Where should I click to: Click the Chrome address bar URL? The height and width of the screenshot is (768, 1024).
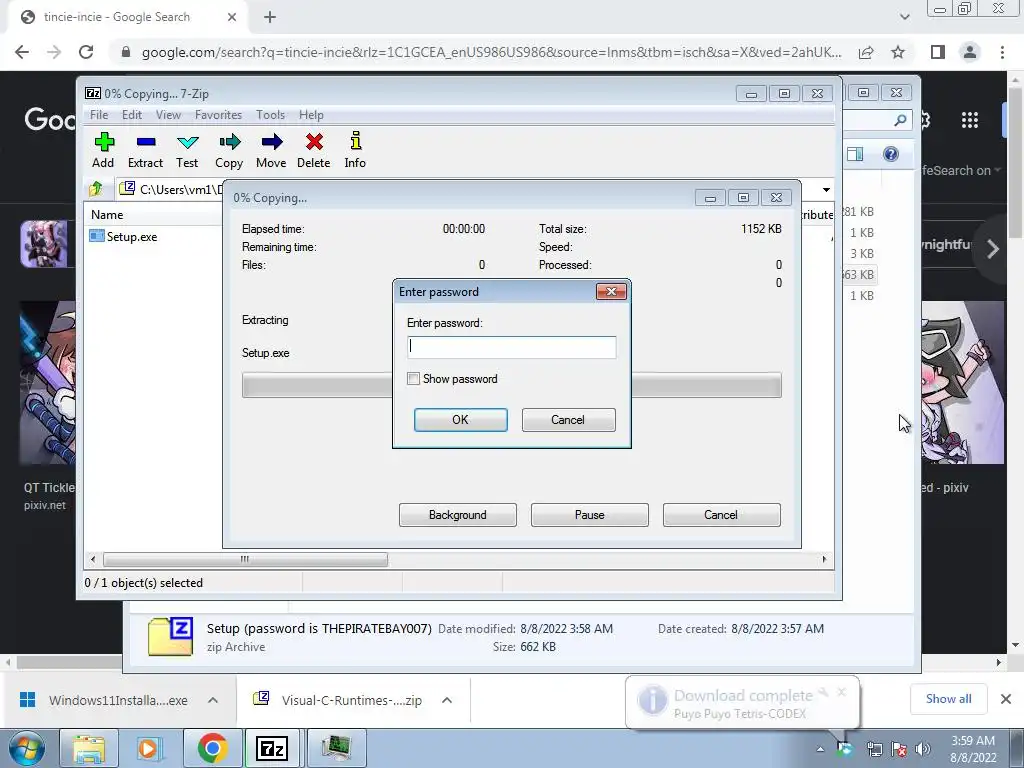491,52
